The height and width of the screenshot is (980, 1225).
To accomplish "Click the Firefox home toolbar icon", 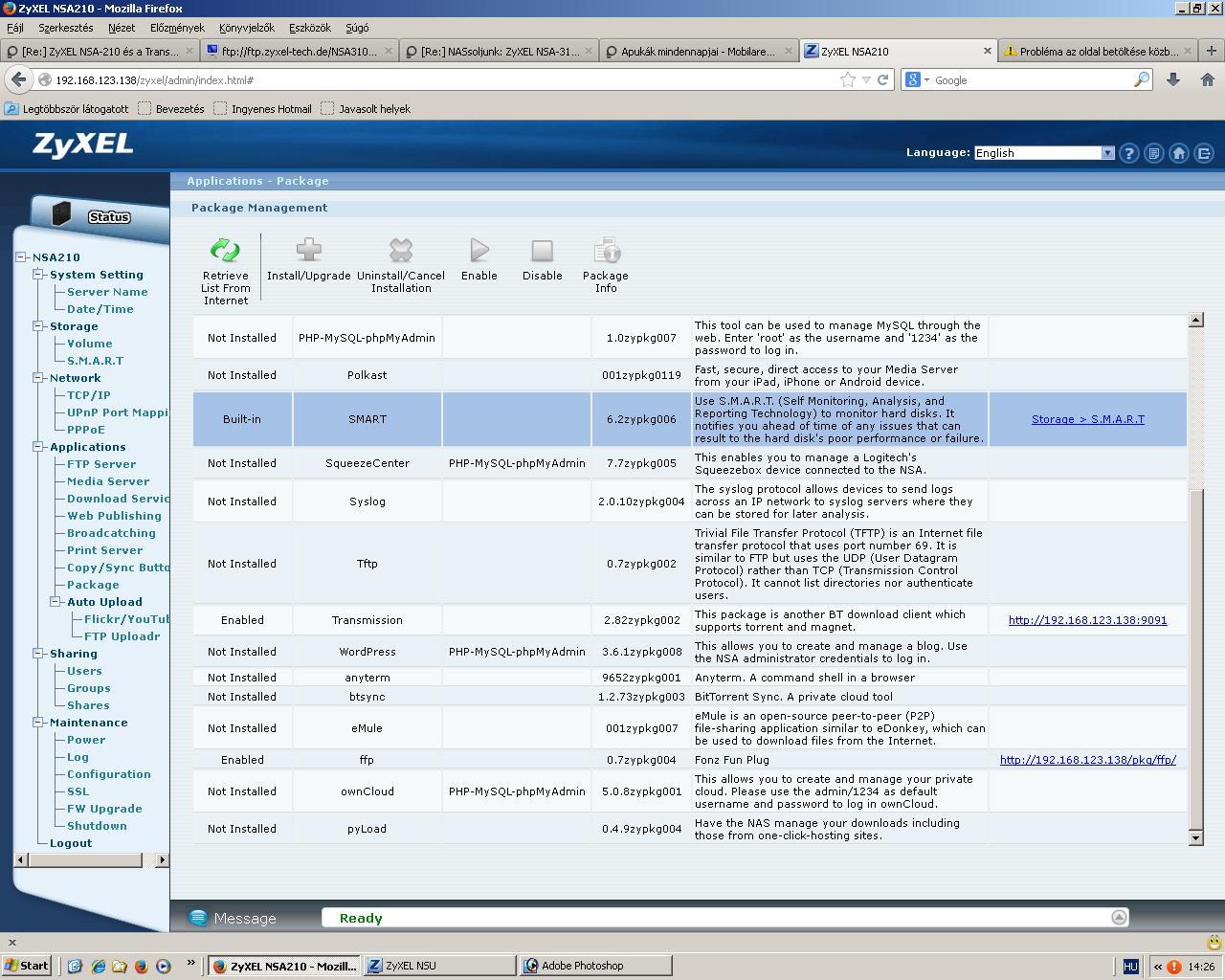I will click(1207, 79).
